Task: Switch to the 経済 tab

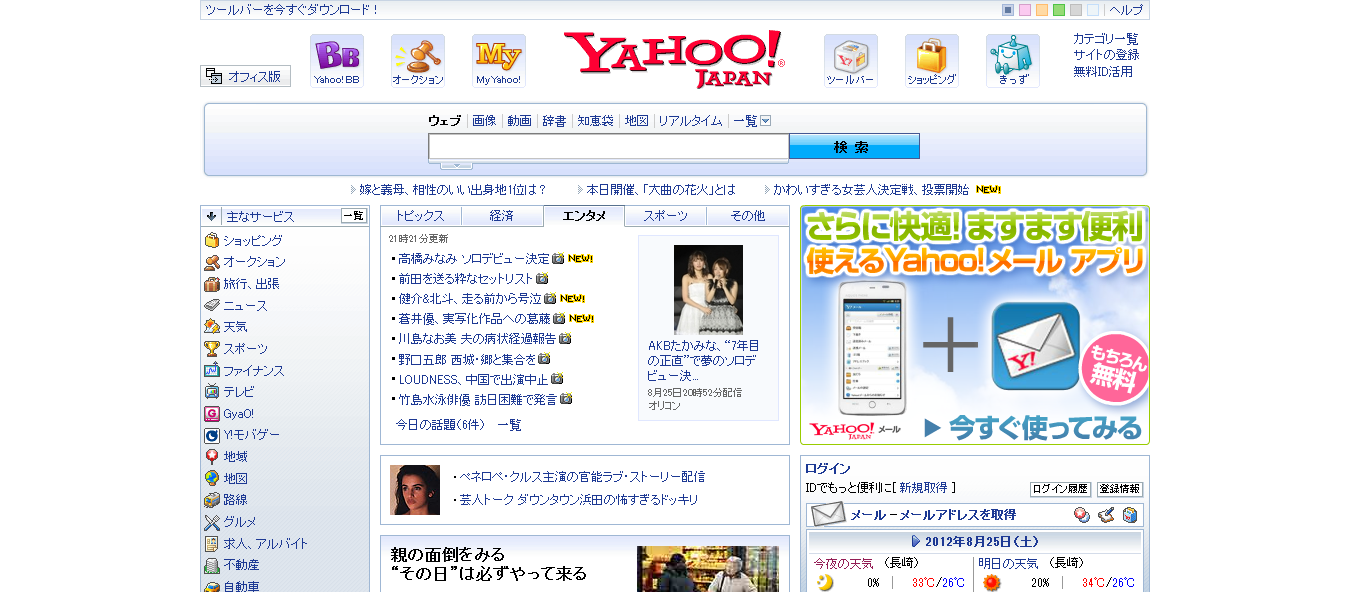Action: coord(502,216)
